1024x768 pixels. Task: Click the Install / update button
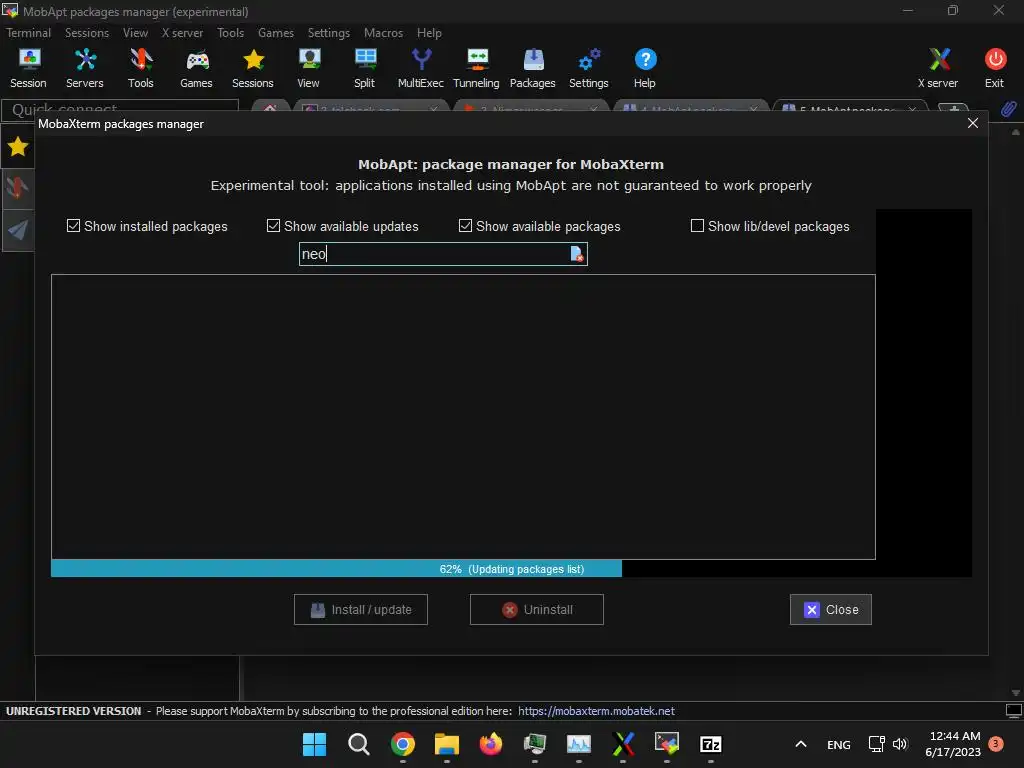pos(360,609)
